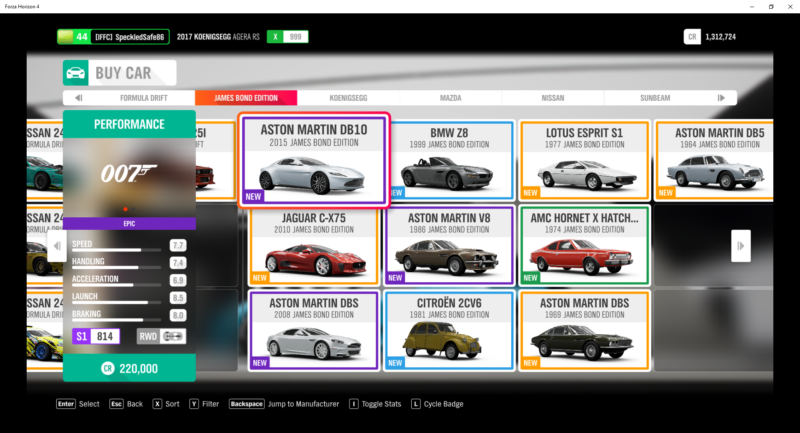Select the Lotus Esprit S1 card

point(584,160)
